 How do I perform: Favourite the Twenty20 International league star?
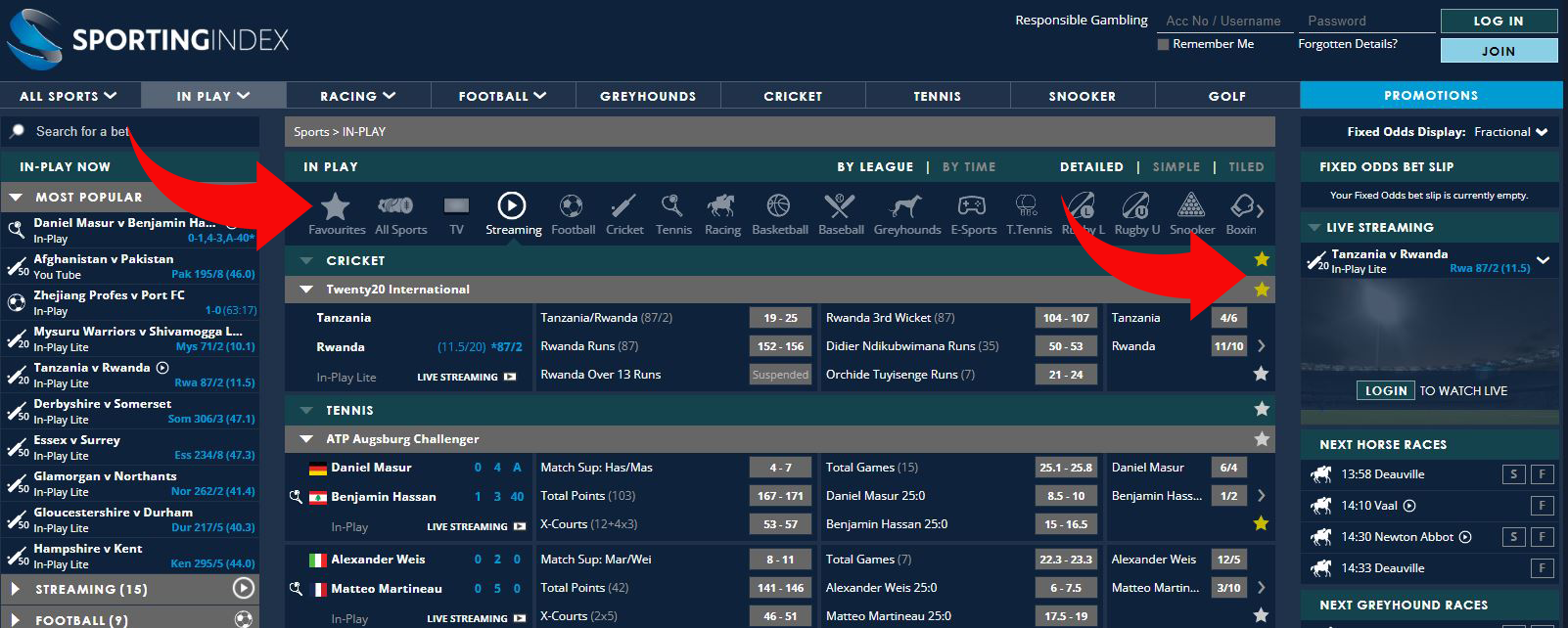(1262, 289)
